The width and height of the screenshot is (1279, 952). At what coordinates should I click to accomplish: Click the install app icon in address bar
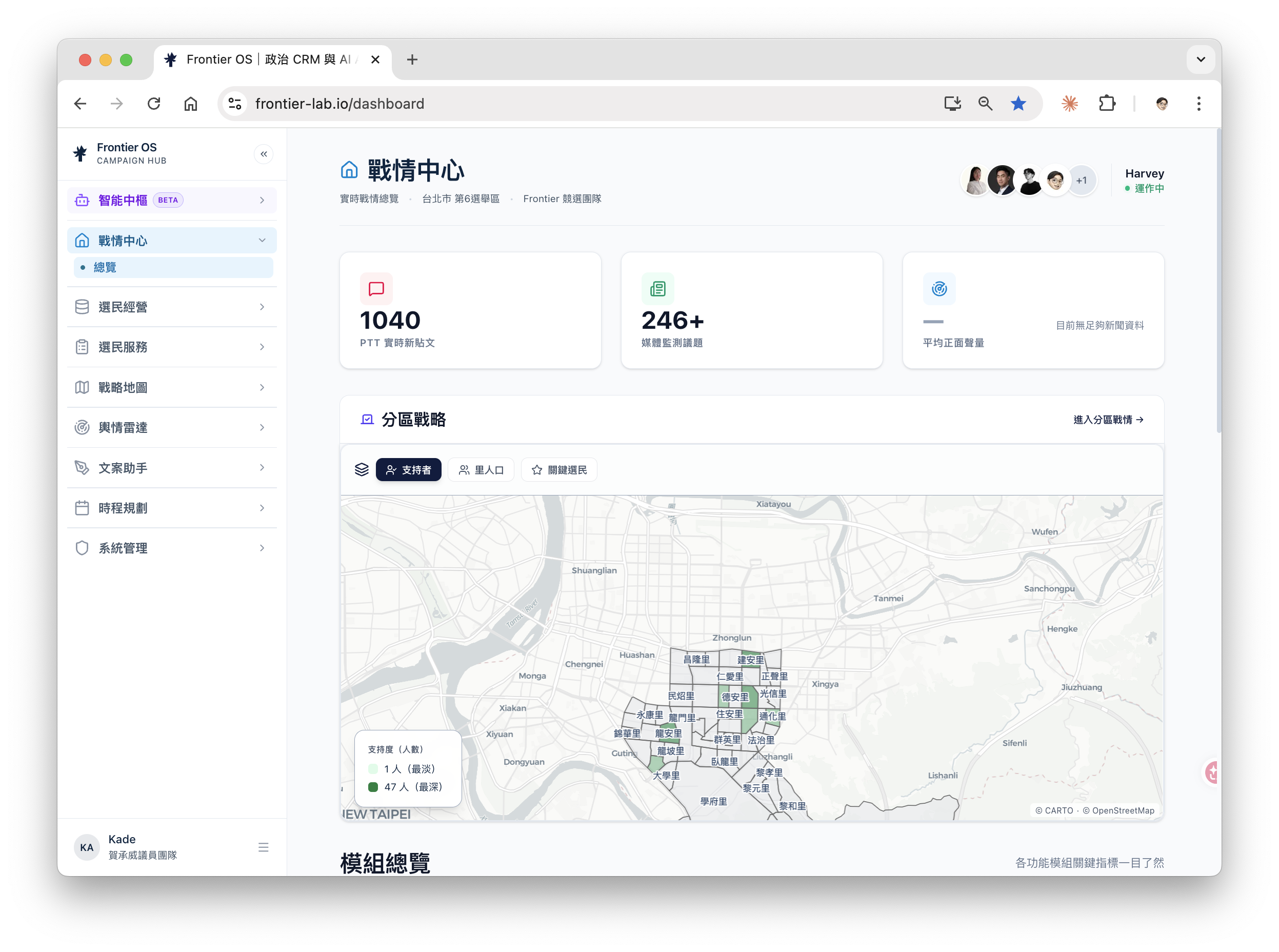952,104
